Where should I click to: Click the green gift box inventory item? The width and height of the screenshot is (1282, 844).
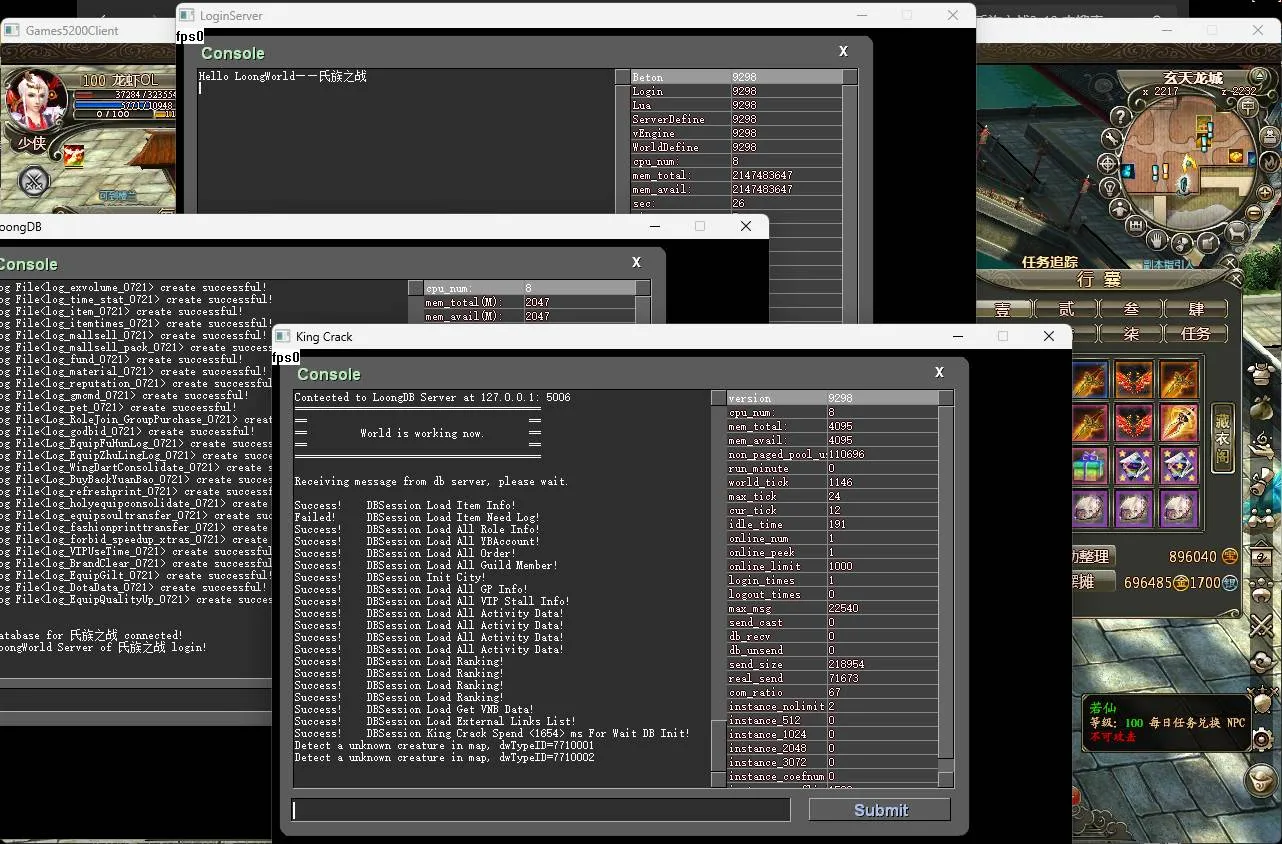point(1091,466)
